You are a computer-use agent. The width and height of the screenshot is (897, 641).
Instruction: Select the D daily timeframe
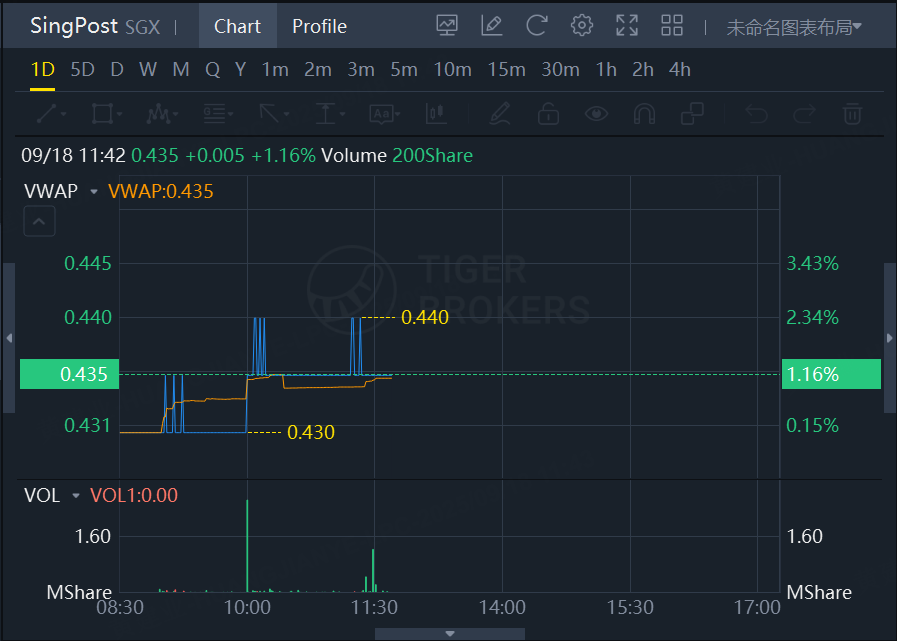[x=117, y=70]
